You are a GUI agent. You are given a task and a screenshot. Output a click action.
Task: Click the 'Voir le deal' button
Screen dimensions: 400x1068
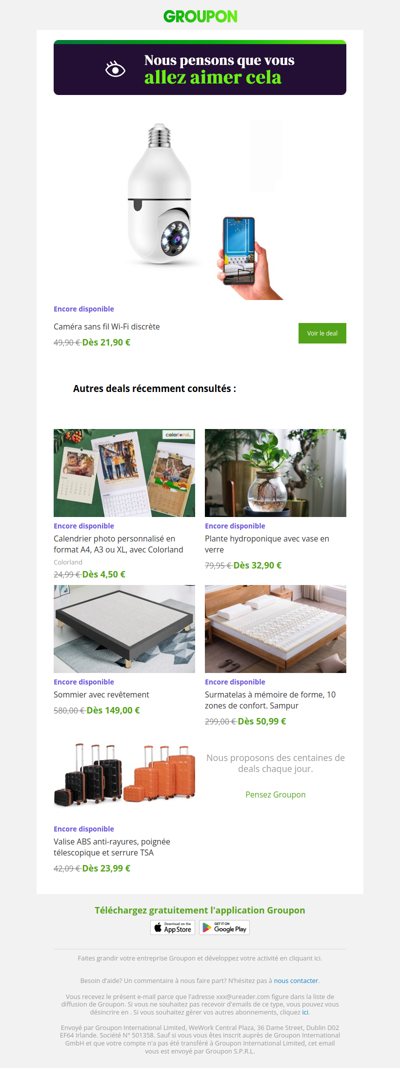click(x=322, y=333)
